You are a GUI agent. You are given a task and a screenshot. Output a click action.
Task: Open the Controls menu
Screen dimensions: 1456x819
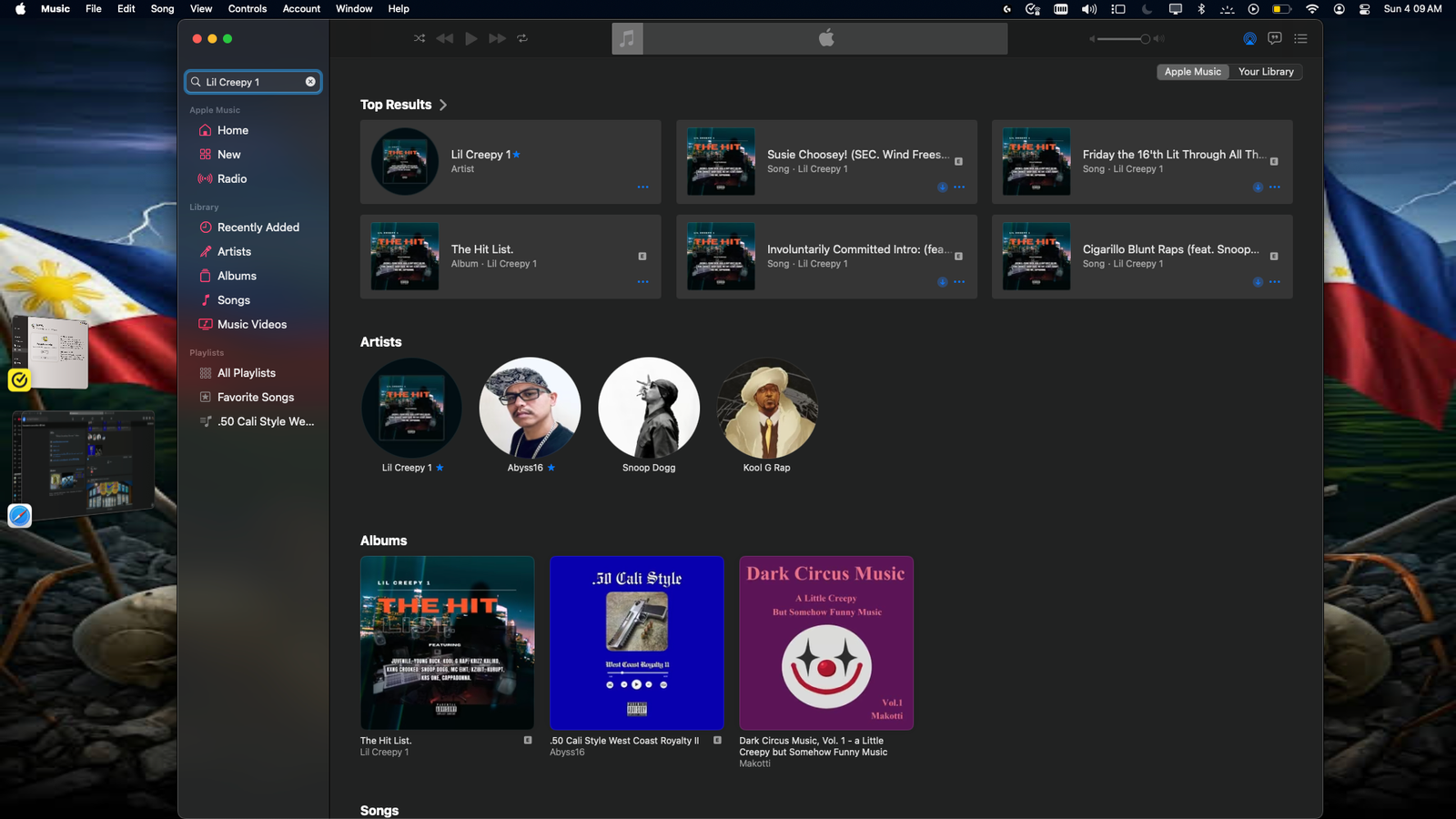(x=247, y=9)
